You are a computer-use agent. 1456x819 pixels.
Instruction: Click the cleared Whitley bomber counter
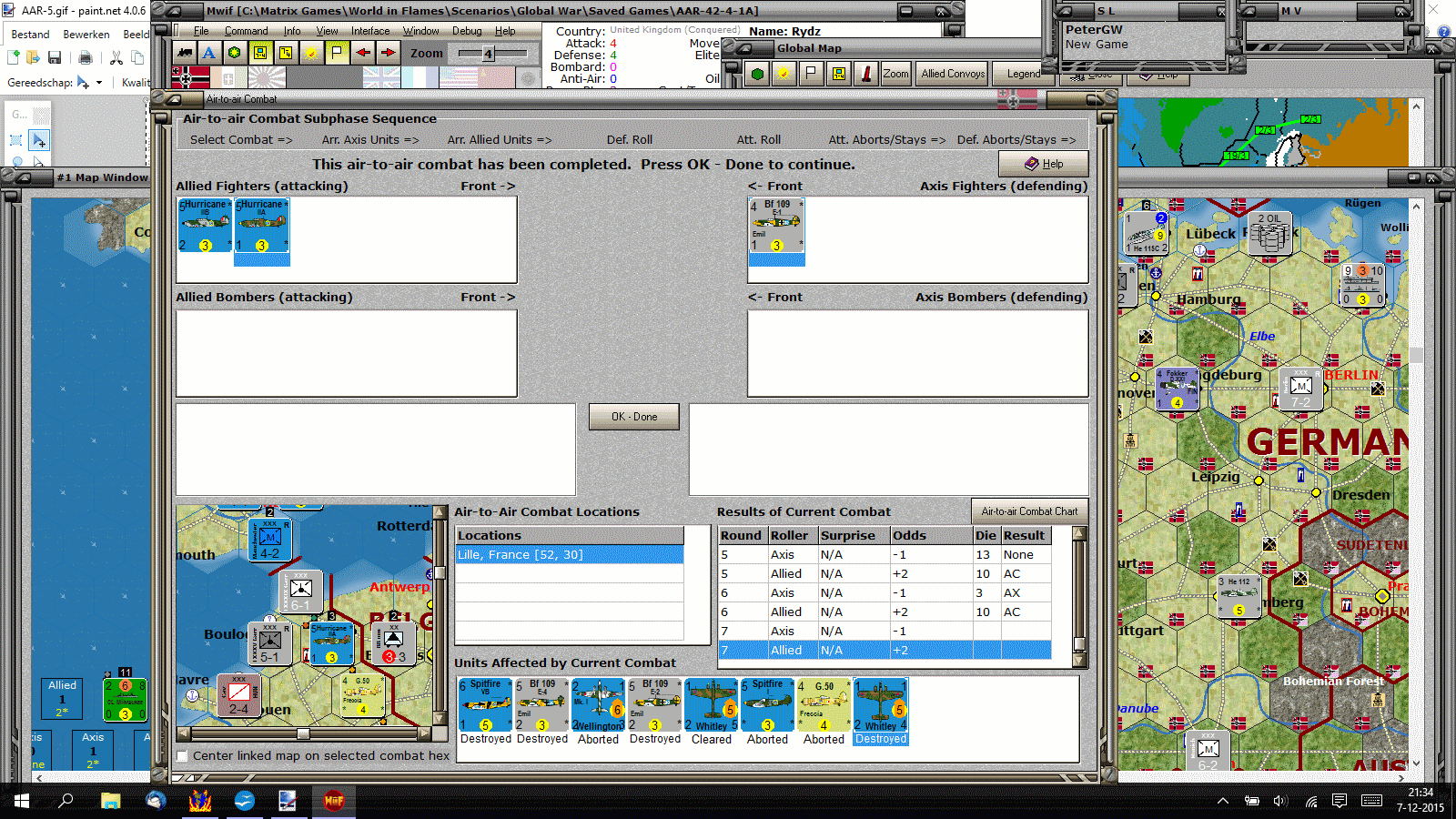(x=711, y=705)
